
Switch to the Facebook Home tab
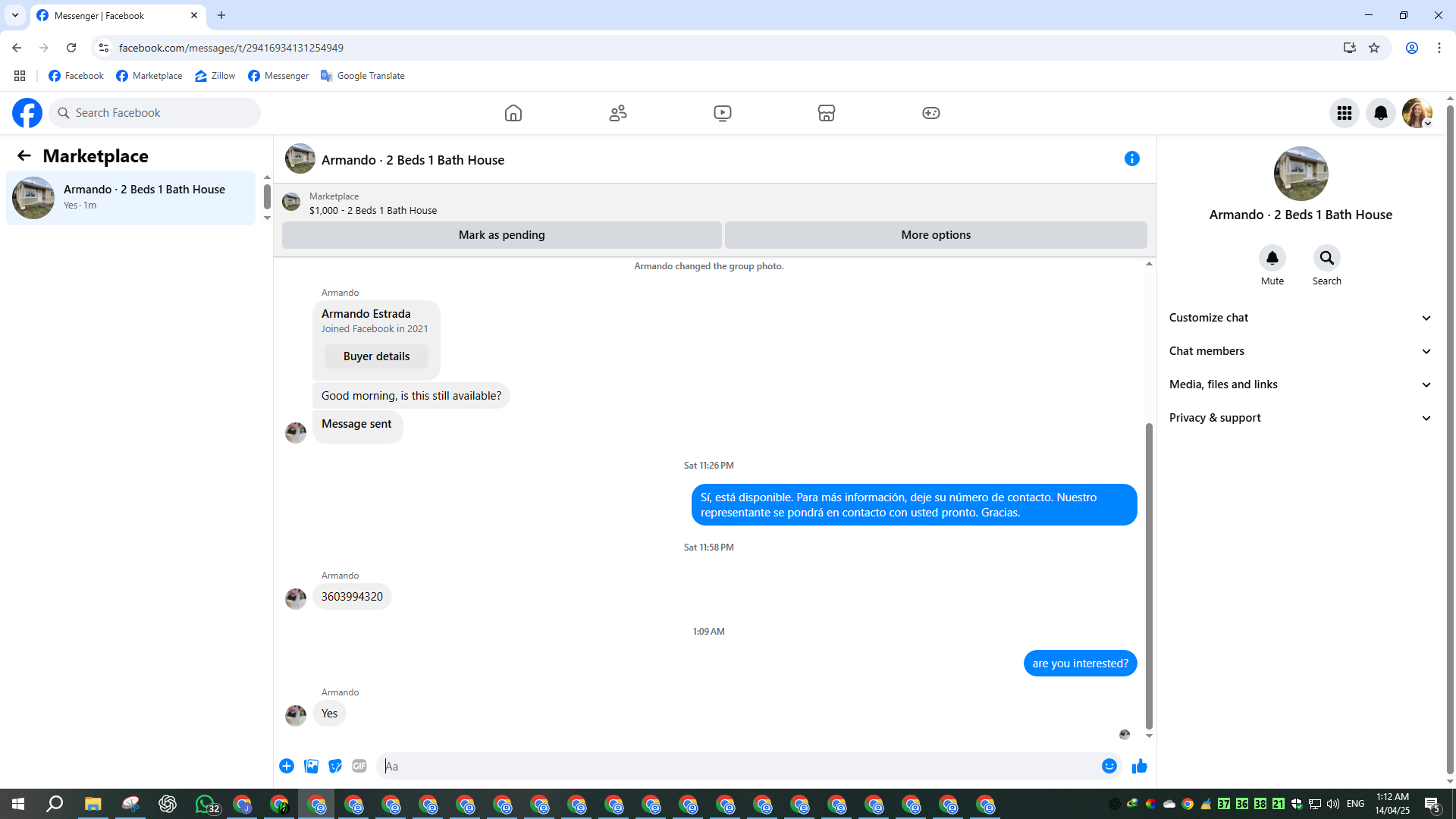(513, 113)
